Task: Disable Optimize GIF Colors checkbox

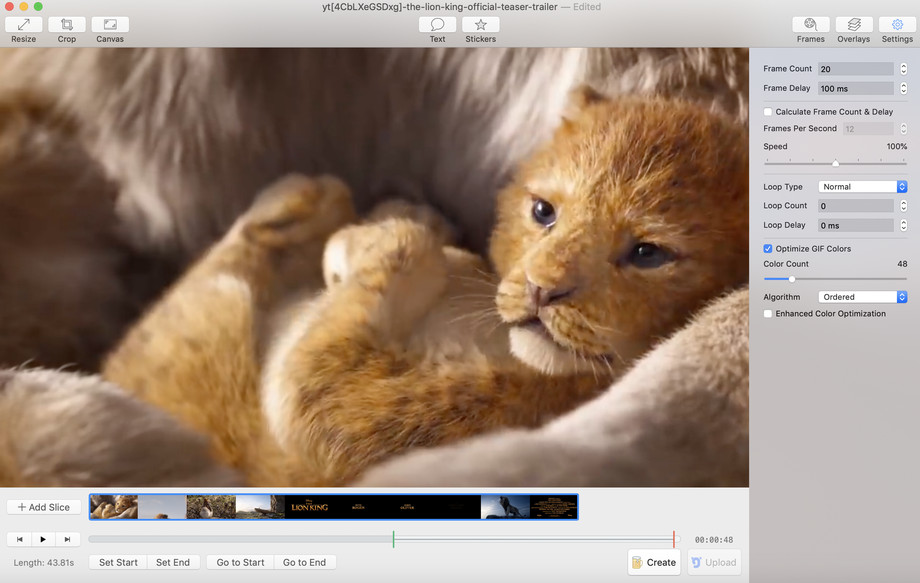Action: pyautogui.click(x=768, y=248)
